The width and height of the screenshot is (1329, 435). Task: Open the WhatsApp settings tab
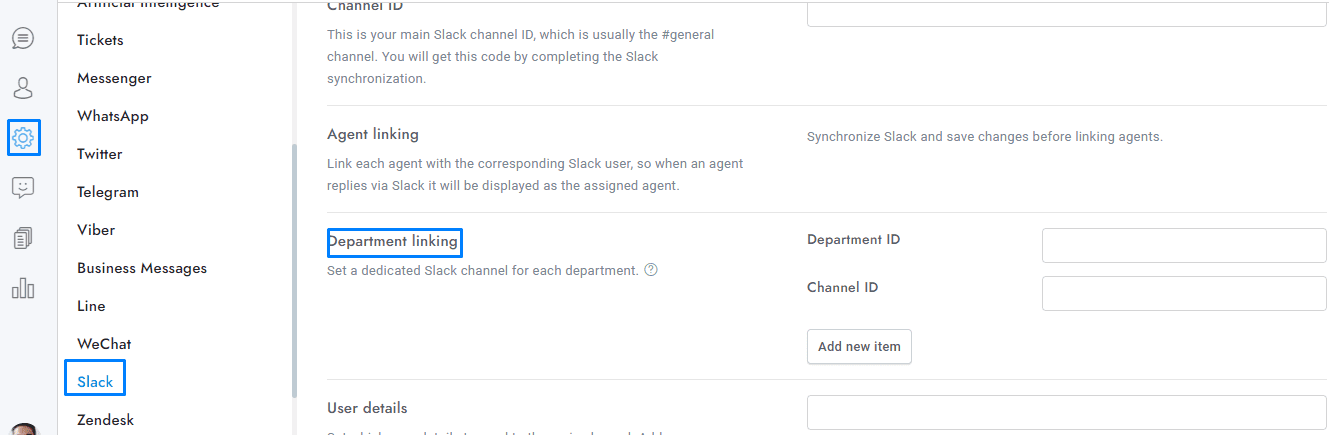[113, 116]
